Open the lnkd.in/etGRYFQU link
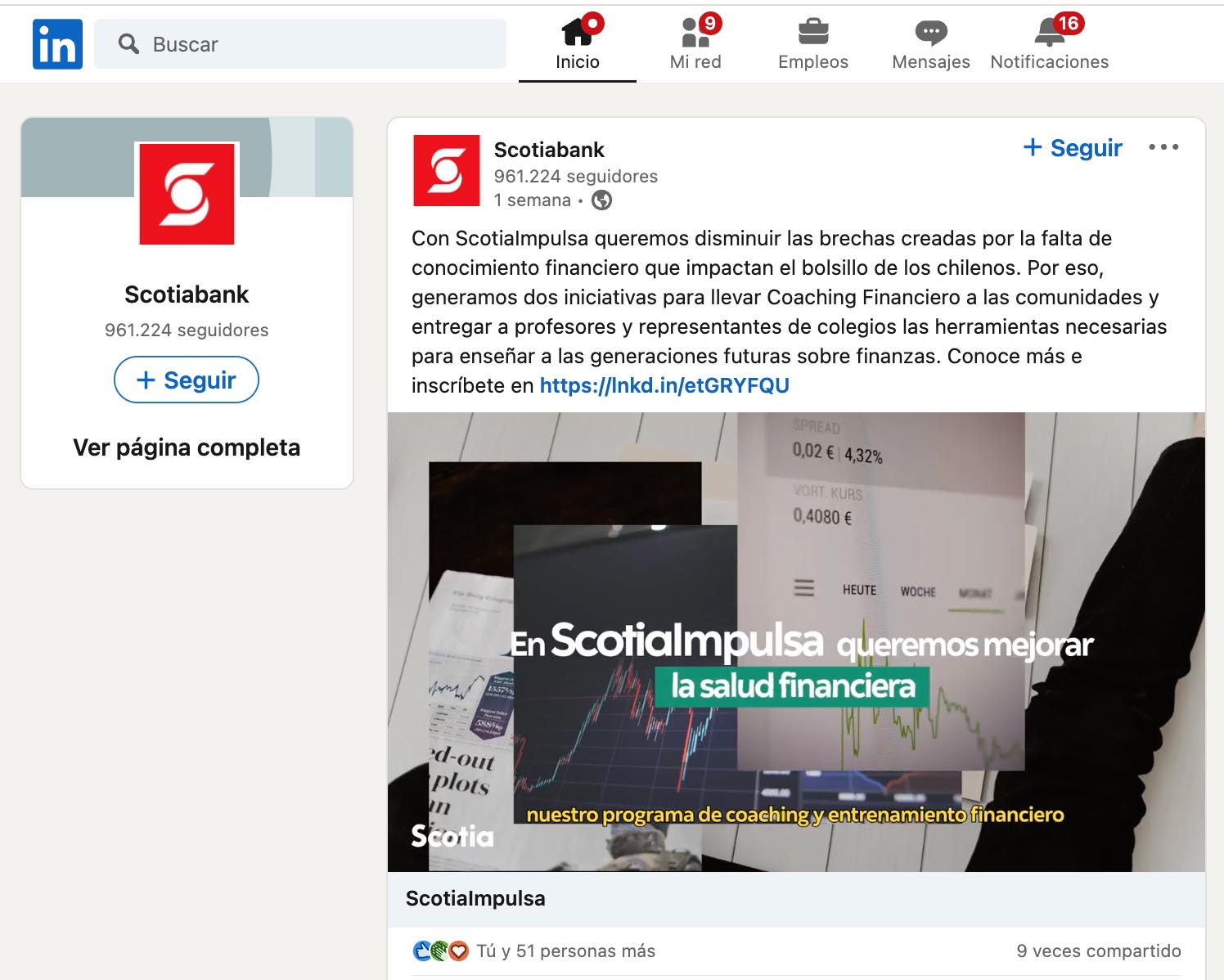 click(x=664, y=385)
